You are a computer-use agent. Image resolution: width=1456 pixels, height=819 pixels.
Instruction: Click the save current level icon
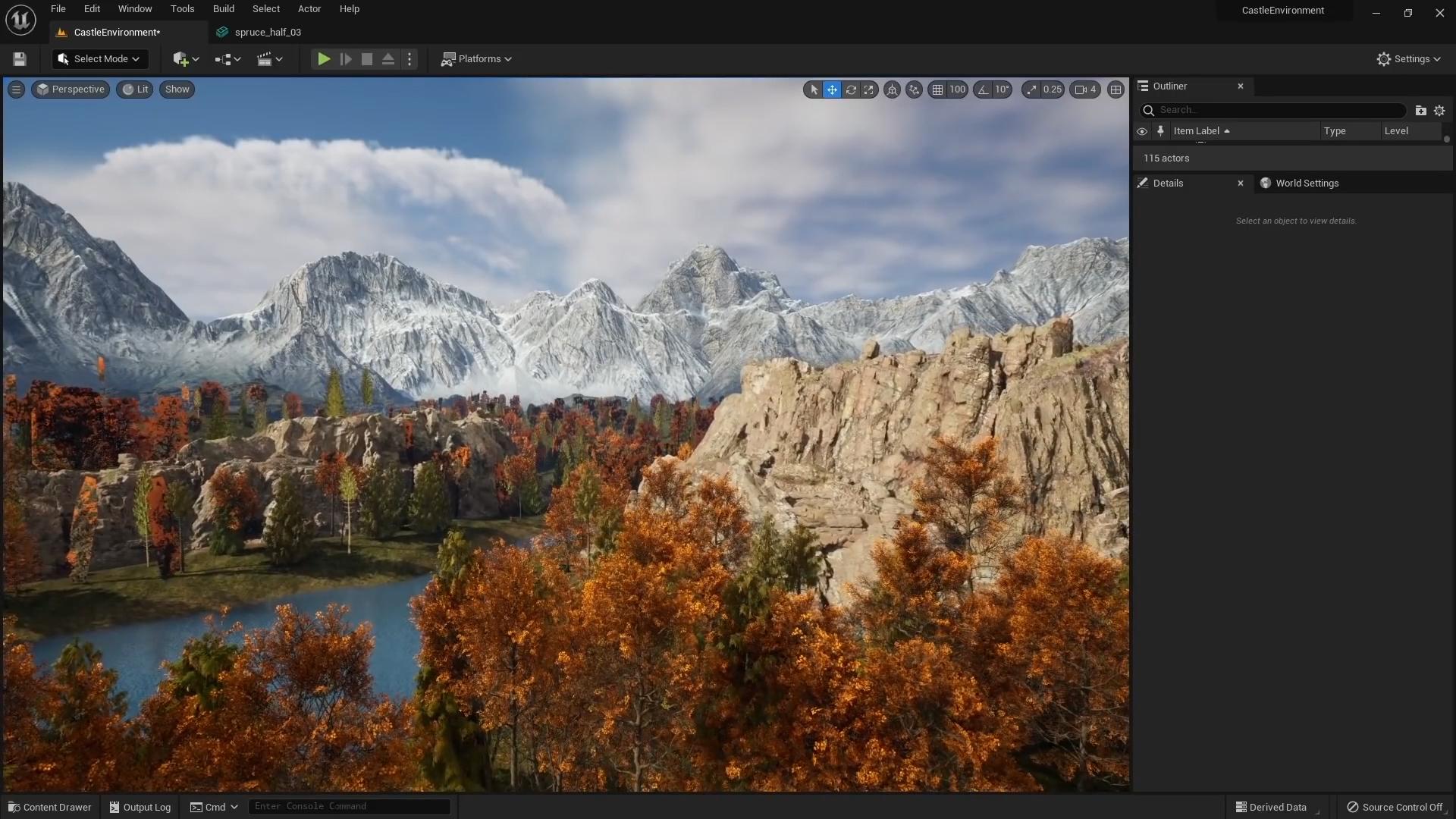coord(20,59)
